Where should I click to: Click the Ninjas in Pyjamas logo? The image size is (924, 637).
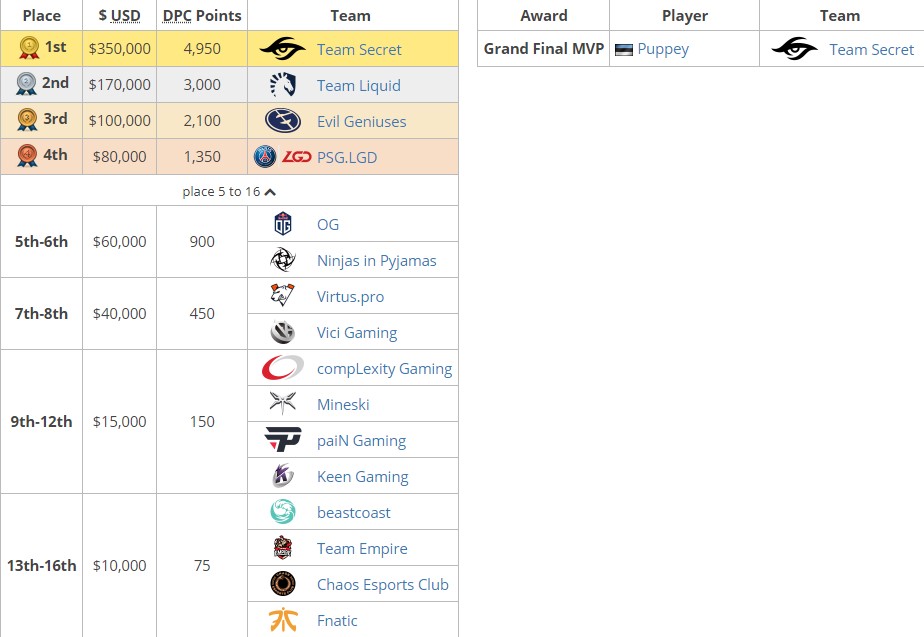(x=283, y=260)
